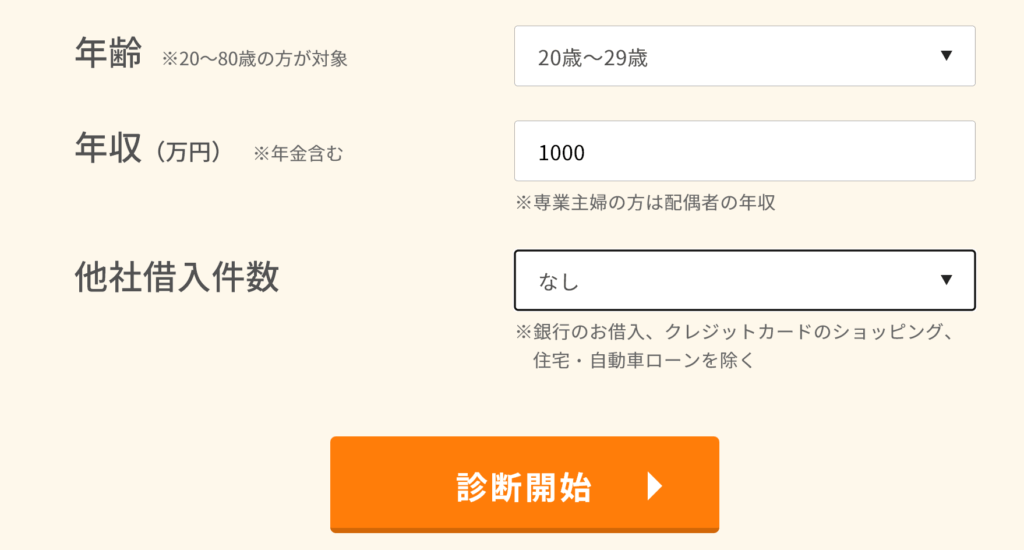
Task: Click the ※20〜80歳の方が対象 note
Action: 255,59
